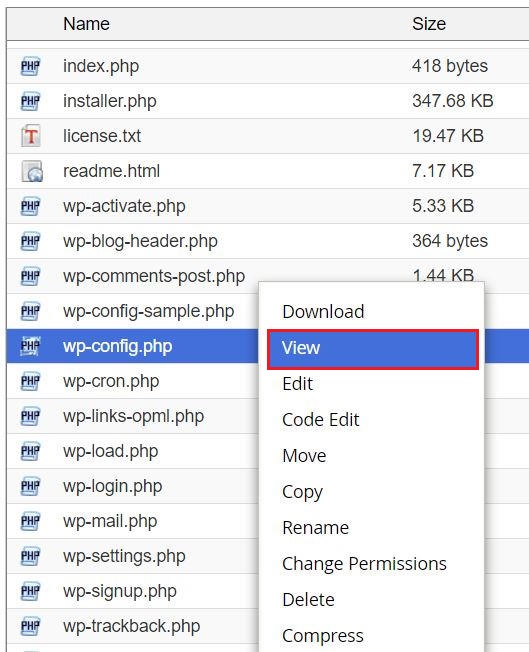Select the wp-signup.php file name

pyautogui.click(x=120, y=591)
